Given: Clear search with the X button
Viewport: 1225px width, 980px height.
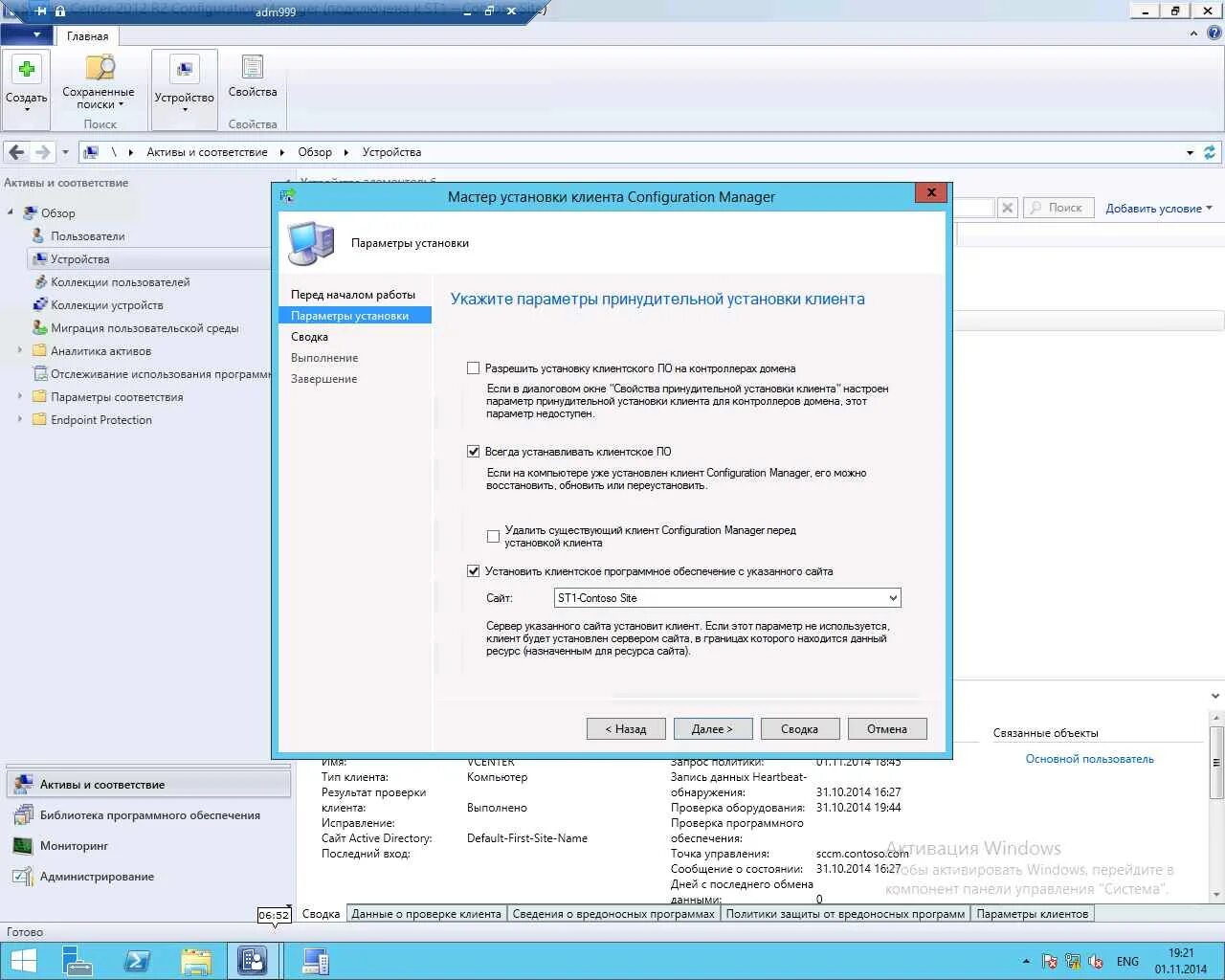Looking at the screenshot, I should point(1007,208).
